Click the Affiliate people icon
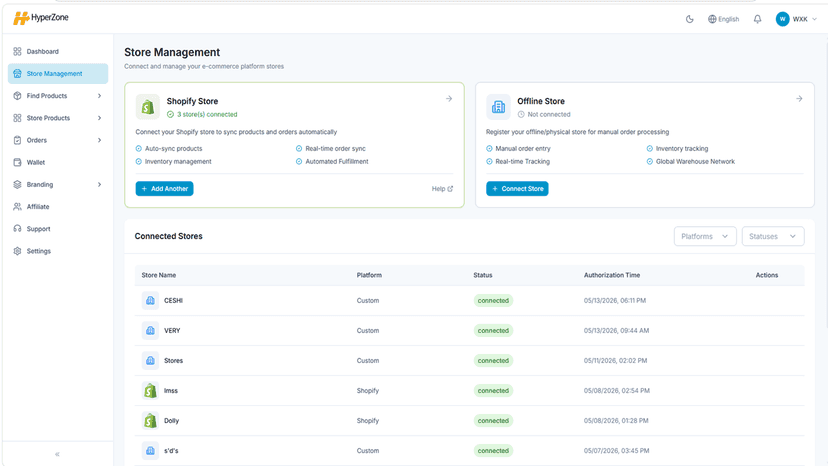 17,207
